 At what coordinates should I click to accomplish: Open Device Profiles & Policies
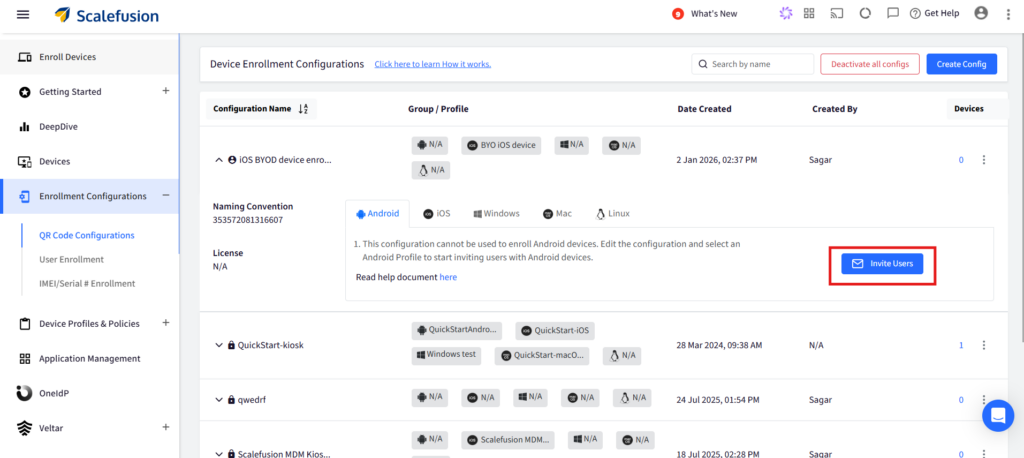tap(89, 323)
